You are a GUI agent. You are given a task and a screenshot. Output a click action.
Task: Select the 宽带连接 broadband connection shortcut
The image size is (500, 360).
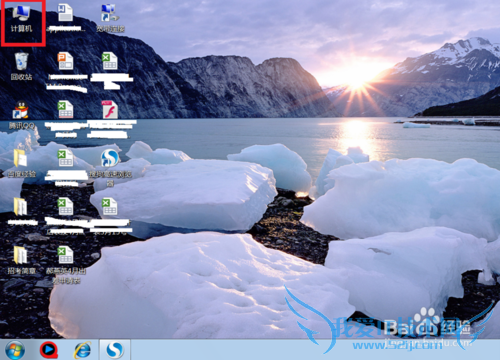tap(110, 13)
